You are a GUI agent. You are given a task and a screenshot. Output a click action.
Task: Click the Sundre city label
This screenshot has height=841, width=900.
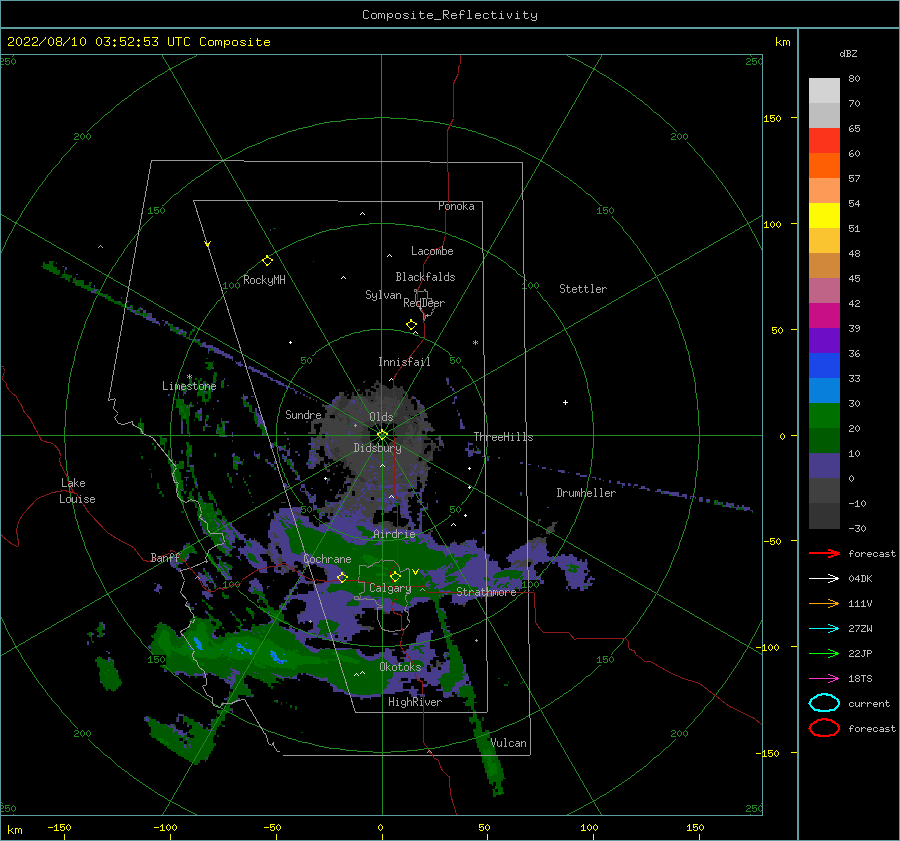303,414
